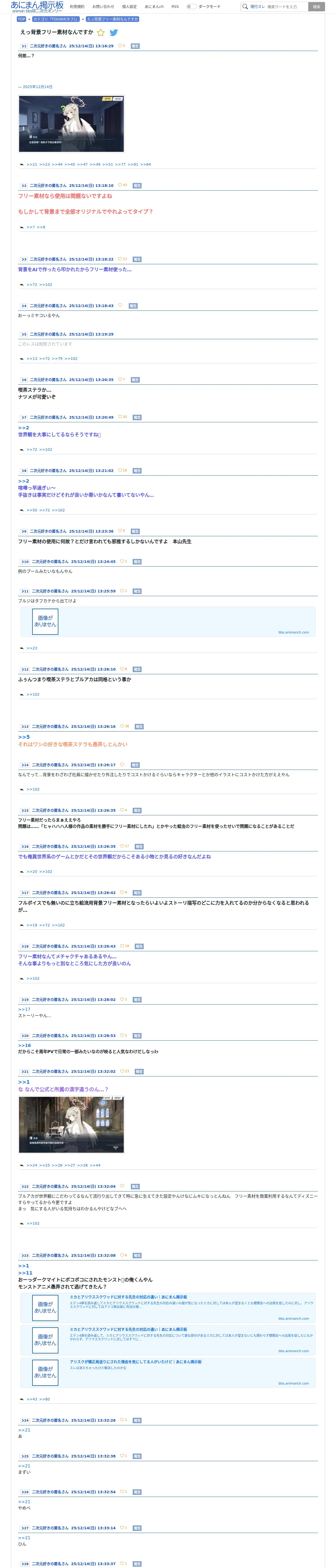Like post 7 with the heart showing 20
336x1568 pixels.
(x=120, y=417)
